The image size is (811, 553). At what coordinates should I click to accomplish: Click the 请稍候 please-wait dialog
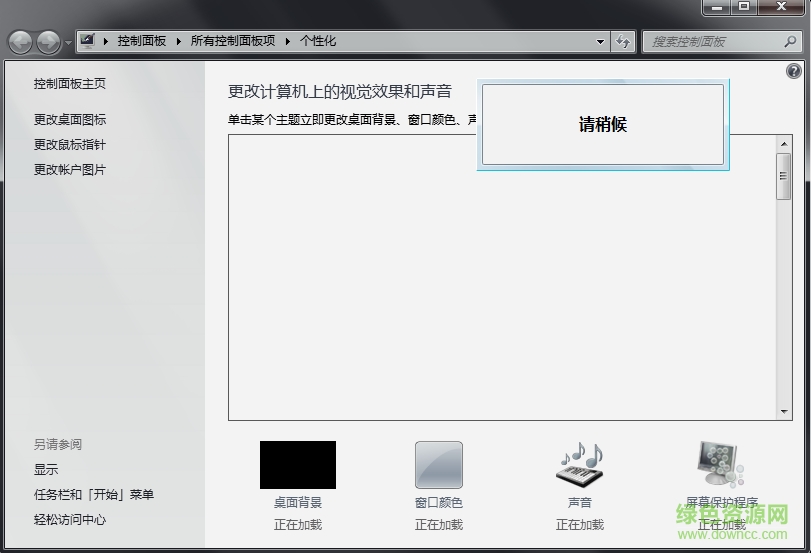click(603, 125)
